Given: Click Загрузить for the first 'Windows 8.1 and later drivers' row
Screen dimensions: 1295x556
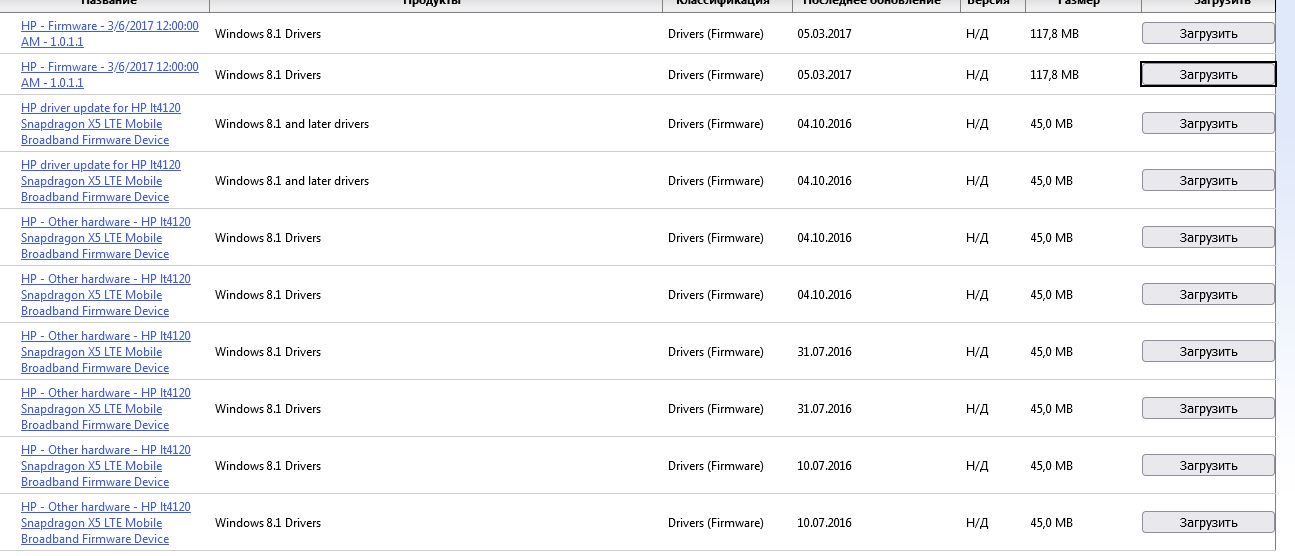Looking at the screenshot, I should 1208,124.
